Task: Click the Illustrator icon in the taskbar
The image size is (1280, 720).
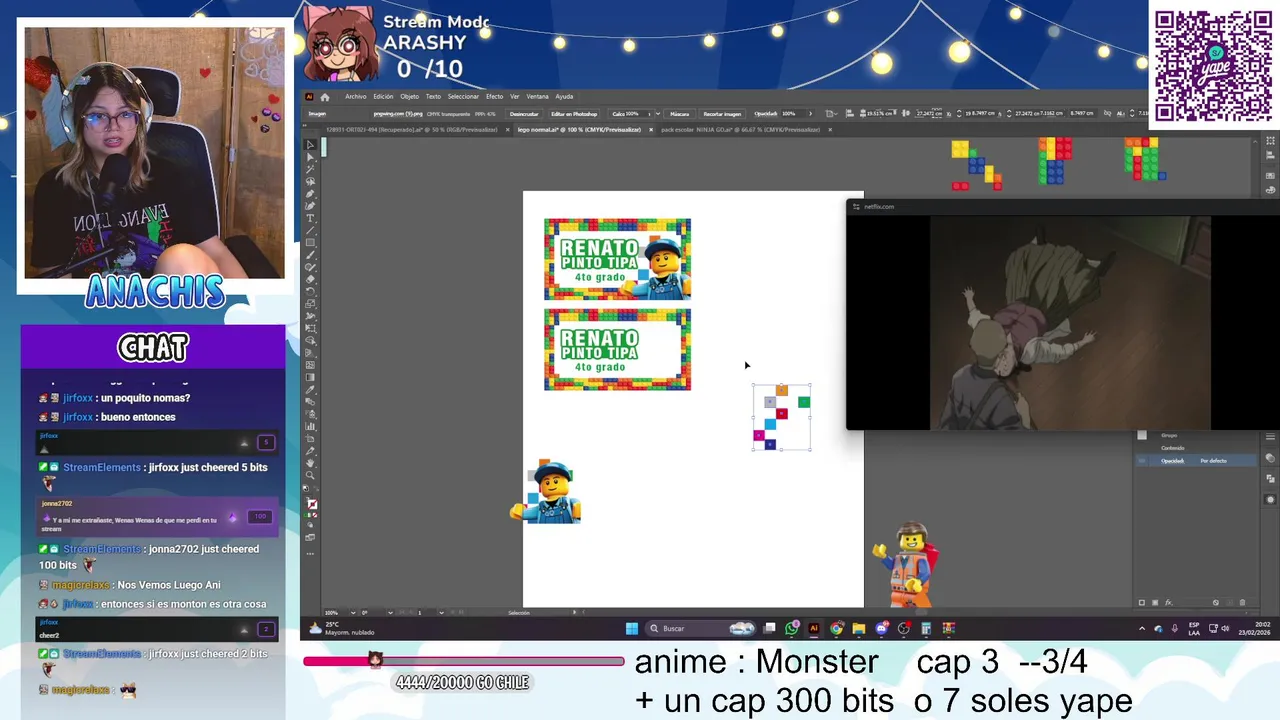Action: (814, 628)
